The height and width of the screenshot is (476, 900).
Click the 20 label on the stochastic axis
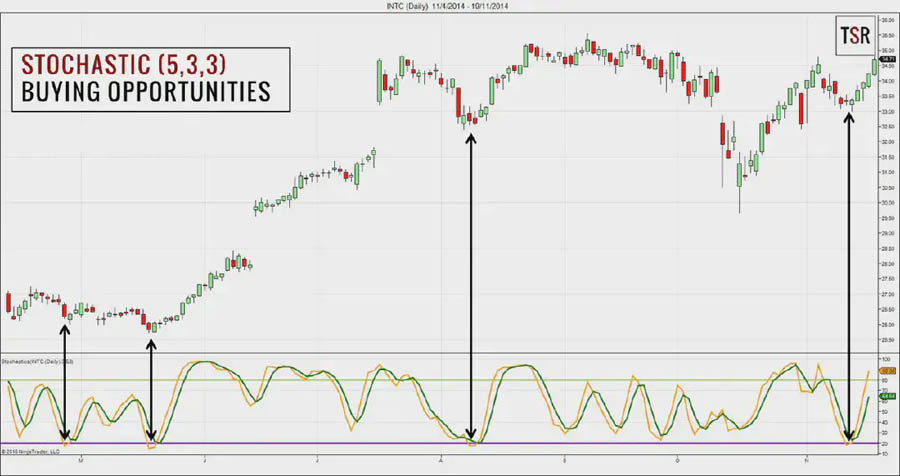(x=885, y=443)
